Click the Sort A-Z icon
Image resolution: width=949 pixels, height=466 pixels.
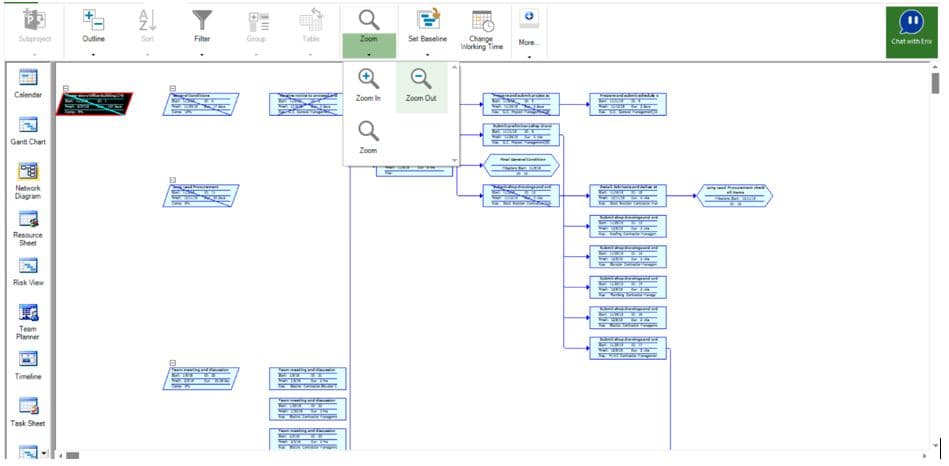click(147, 21)
